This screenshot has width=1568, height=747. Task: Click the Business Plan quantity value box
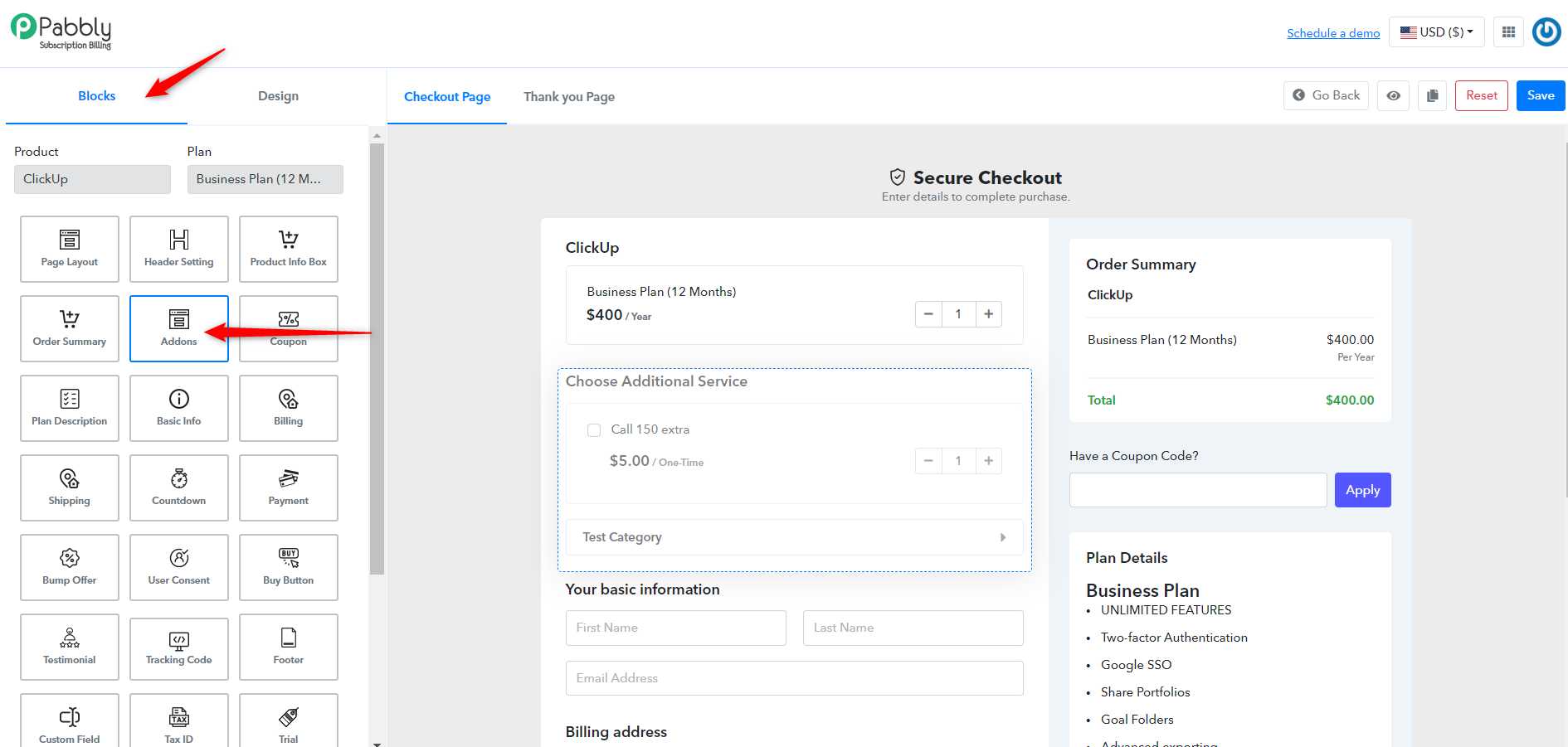coord(958,314)
